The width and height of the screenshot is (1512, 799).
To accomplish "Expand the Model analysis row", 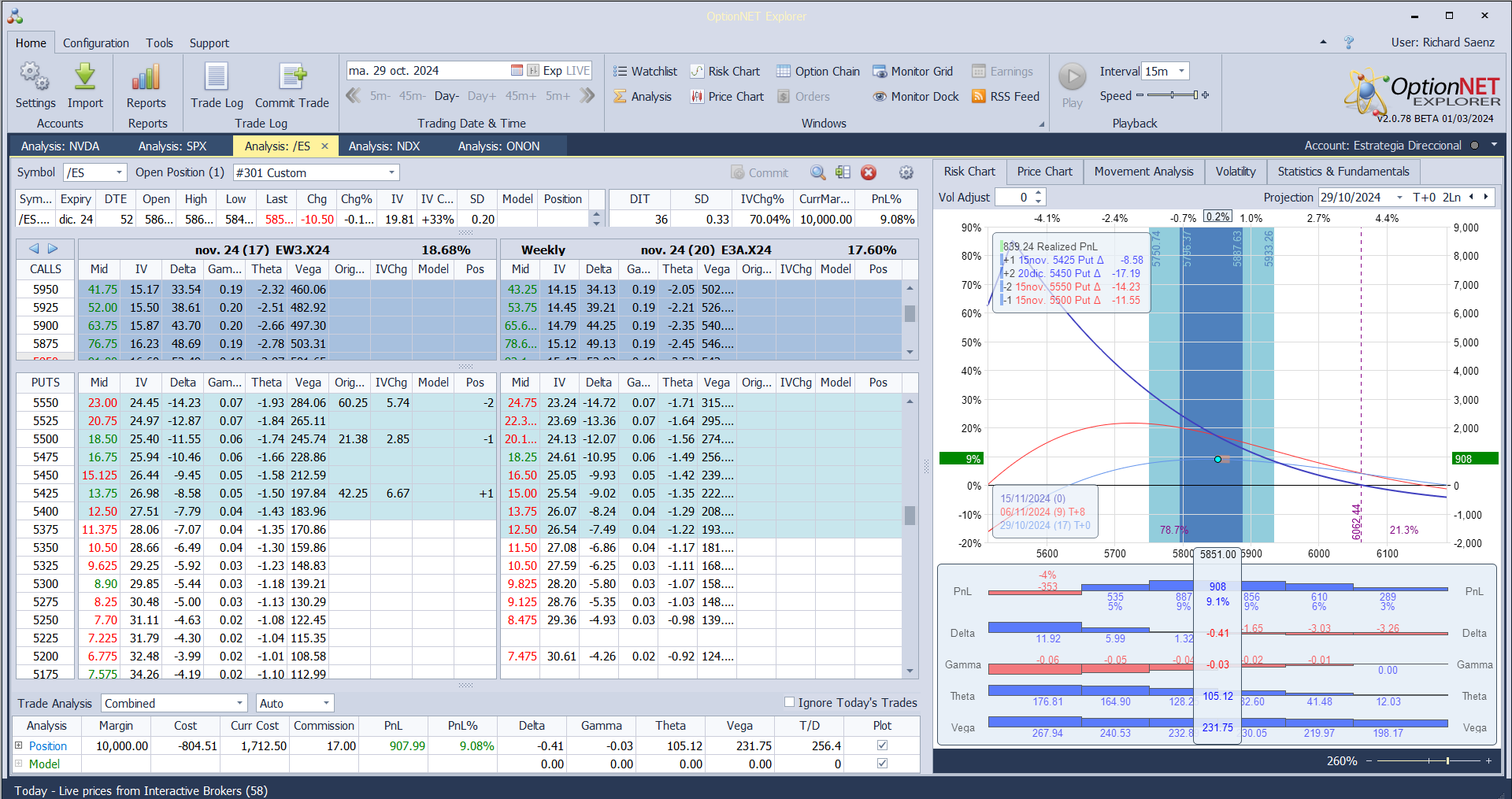I will (19, 763).
